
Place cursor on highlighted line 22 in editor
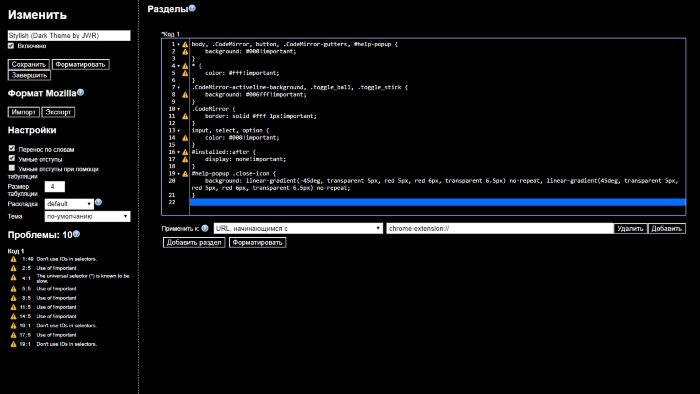coord(438,202)
